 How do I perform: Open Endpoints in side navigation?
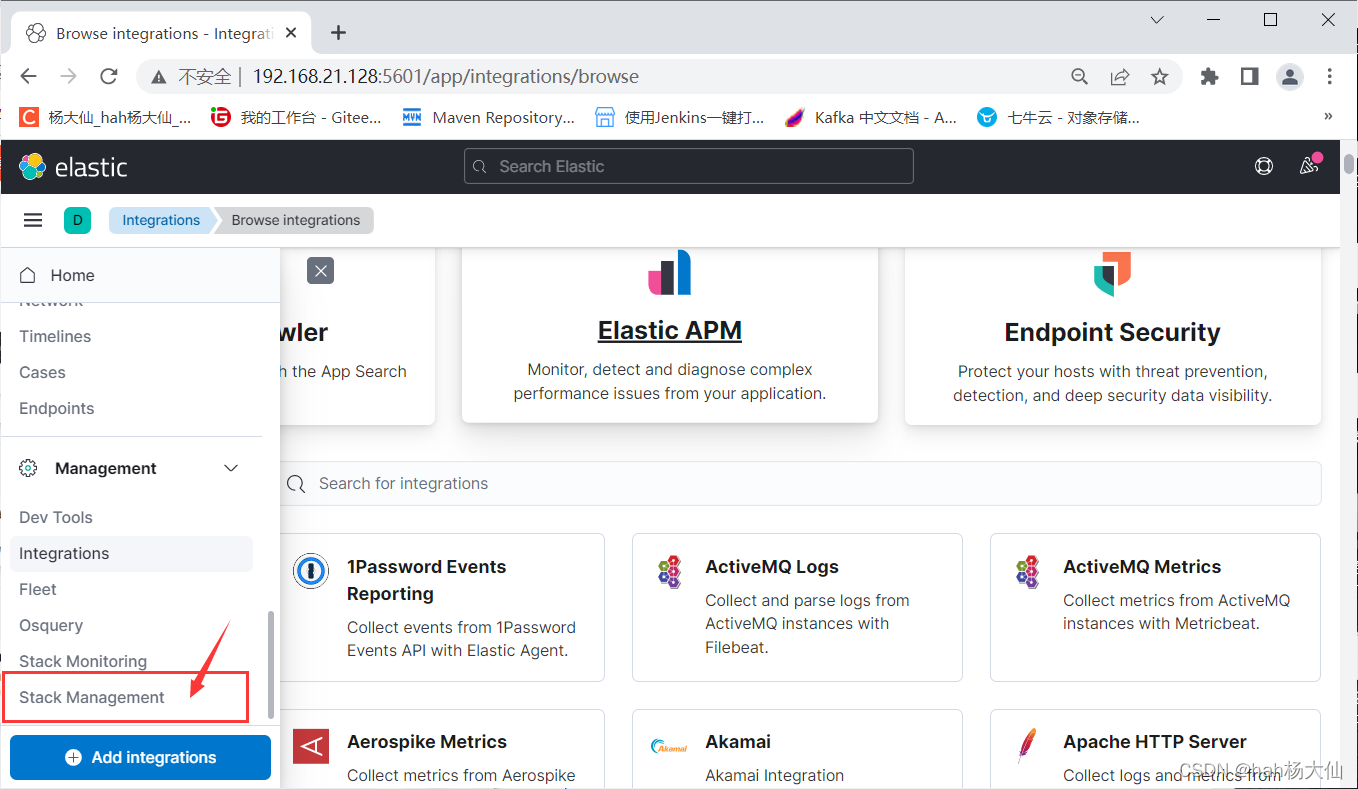point(57,408)
